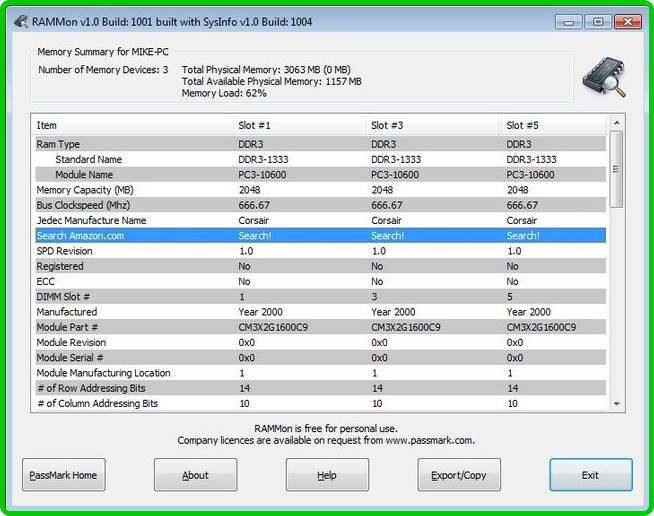The width and height of the screenshot is (654, 516).
Task: Click Memory Load 62% text
Action: [x=224, y=93]
